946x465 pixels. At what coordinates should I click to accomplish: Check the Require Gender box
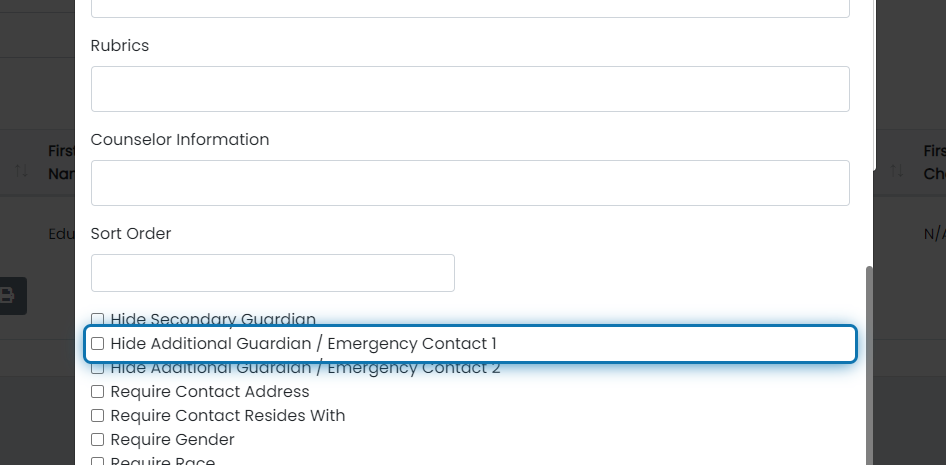(97, 440)
